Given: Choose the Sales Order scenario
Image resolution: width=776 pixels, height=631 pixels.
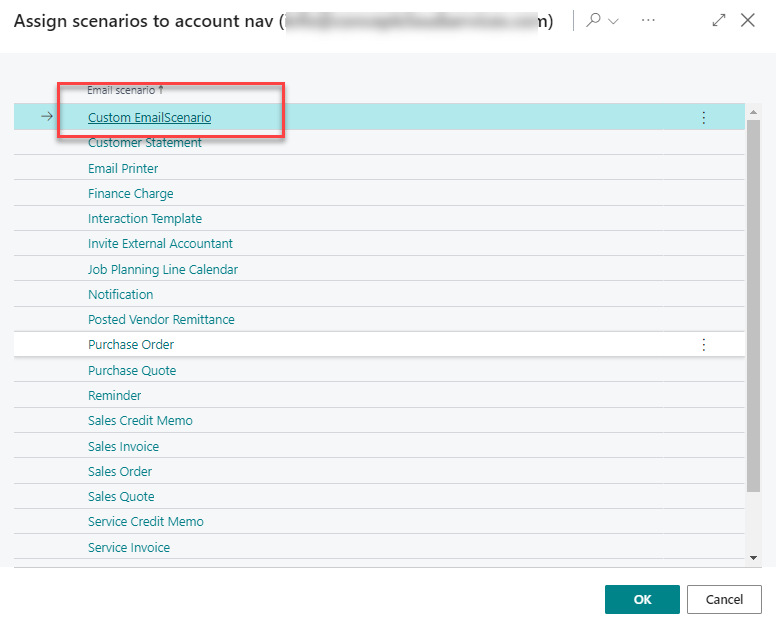Looking at the screenshot, I should pos(120,472).
